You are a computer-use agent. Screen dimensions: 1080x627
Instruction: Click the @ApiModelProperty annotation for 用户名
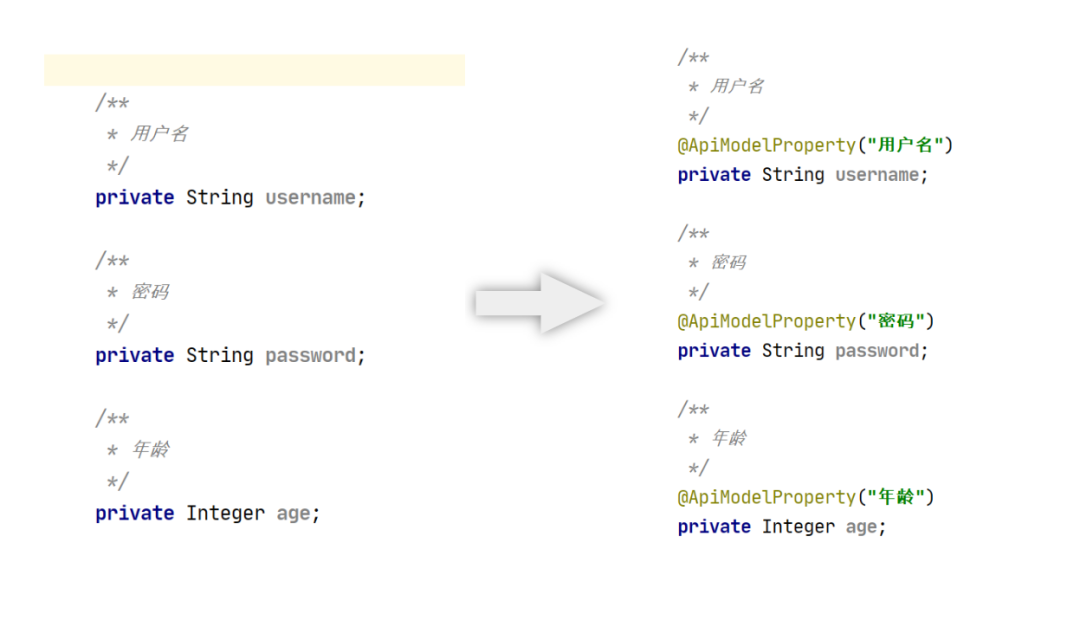766,145
